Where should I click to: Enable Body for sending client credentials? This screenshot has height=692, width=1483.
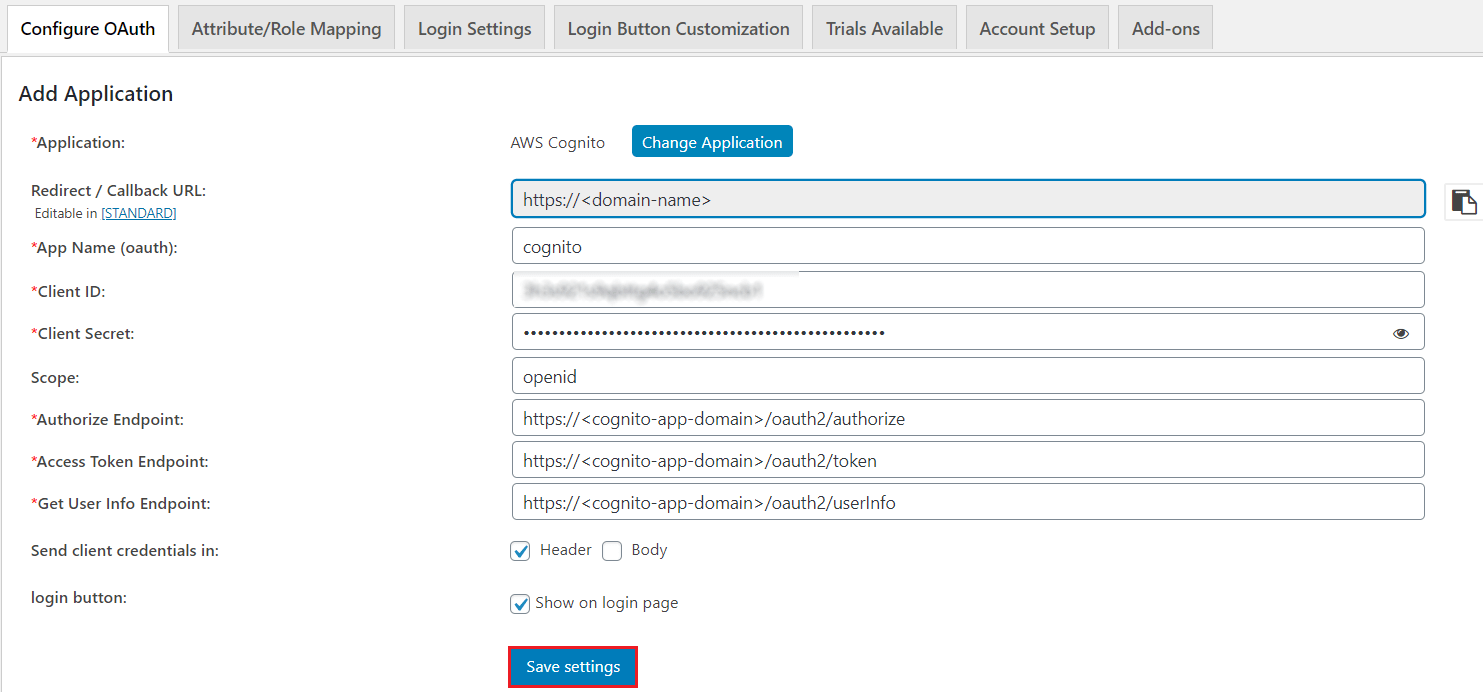611,550
